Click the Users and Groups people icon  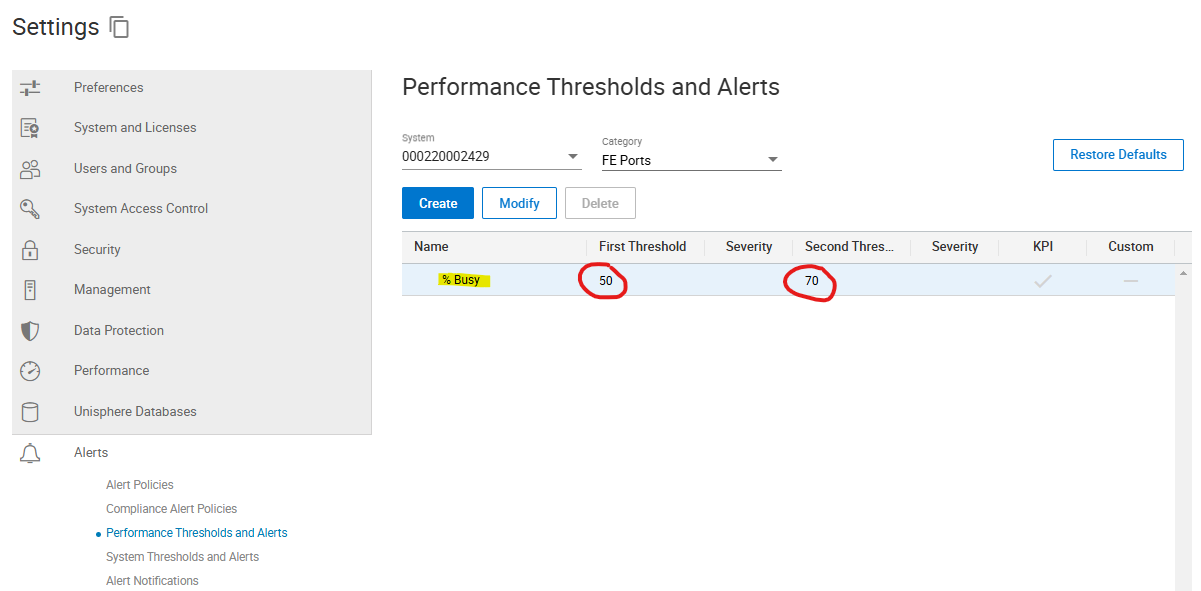coord(30,169)
